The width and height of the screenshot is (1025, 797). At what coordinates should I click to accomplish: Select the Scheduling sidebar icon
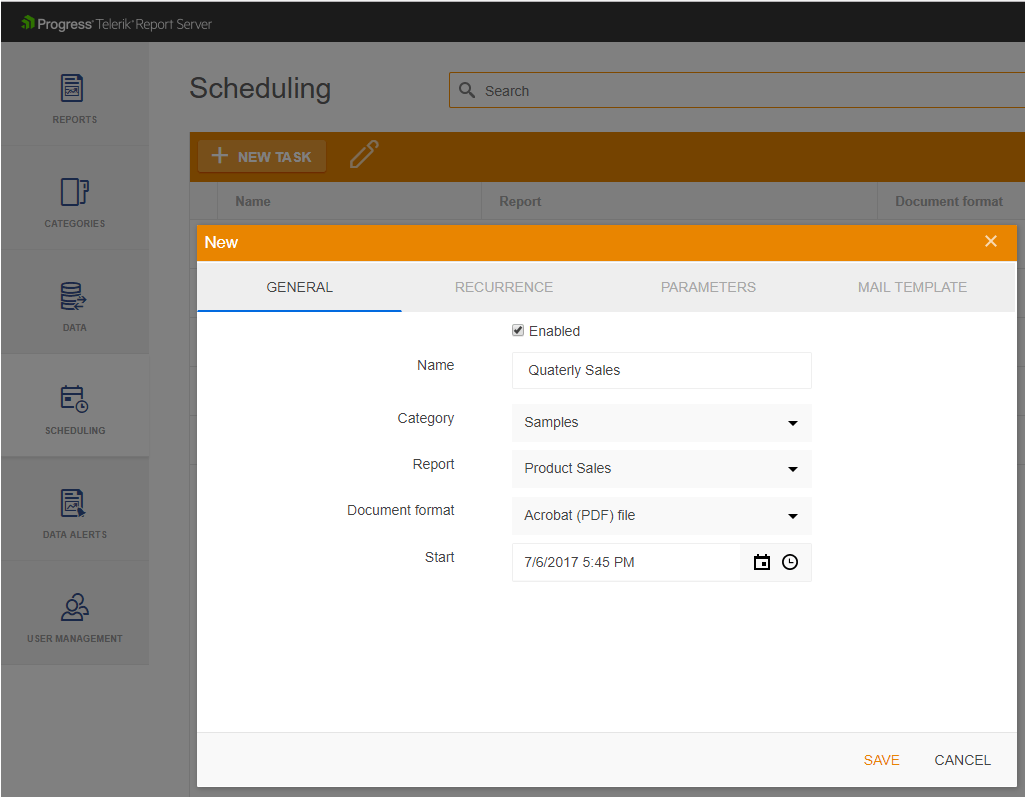(75, 399)
